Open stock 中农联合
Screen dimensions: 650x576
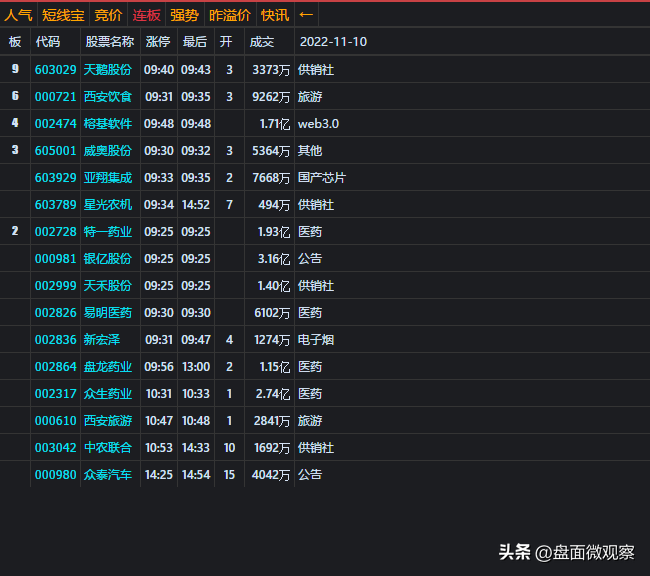108,447
